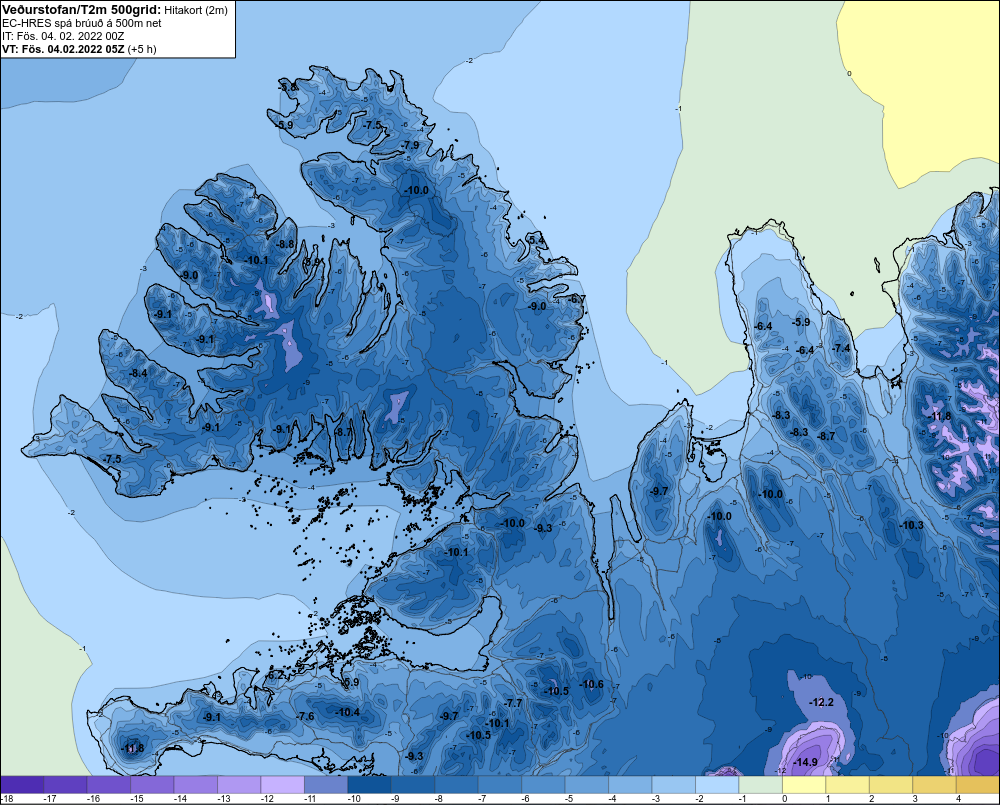This screenshot has width=1000, height=805.
Task: Click the -7.9 temperature label
Action: pyautogui.click(x=411, y=145)
